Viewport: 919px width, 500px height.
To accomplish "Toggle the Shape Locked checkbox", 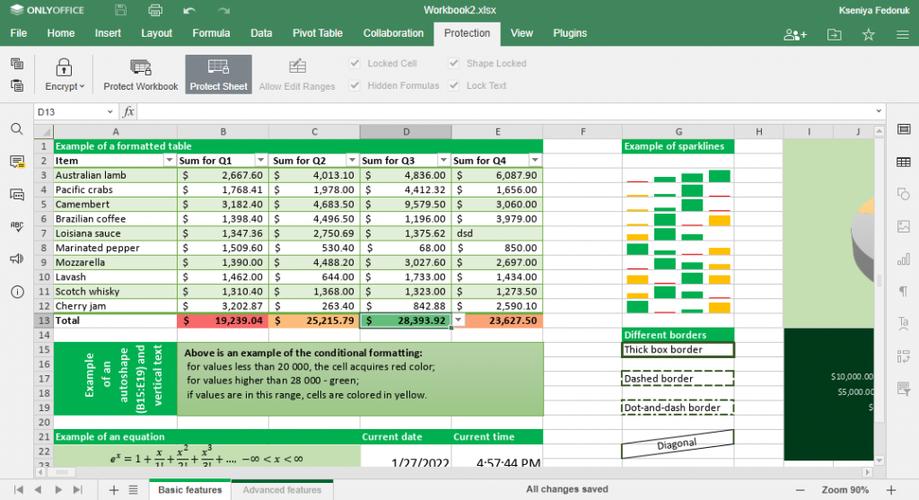I will pyautogui.click(x=454, y=63).
